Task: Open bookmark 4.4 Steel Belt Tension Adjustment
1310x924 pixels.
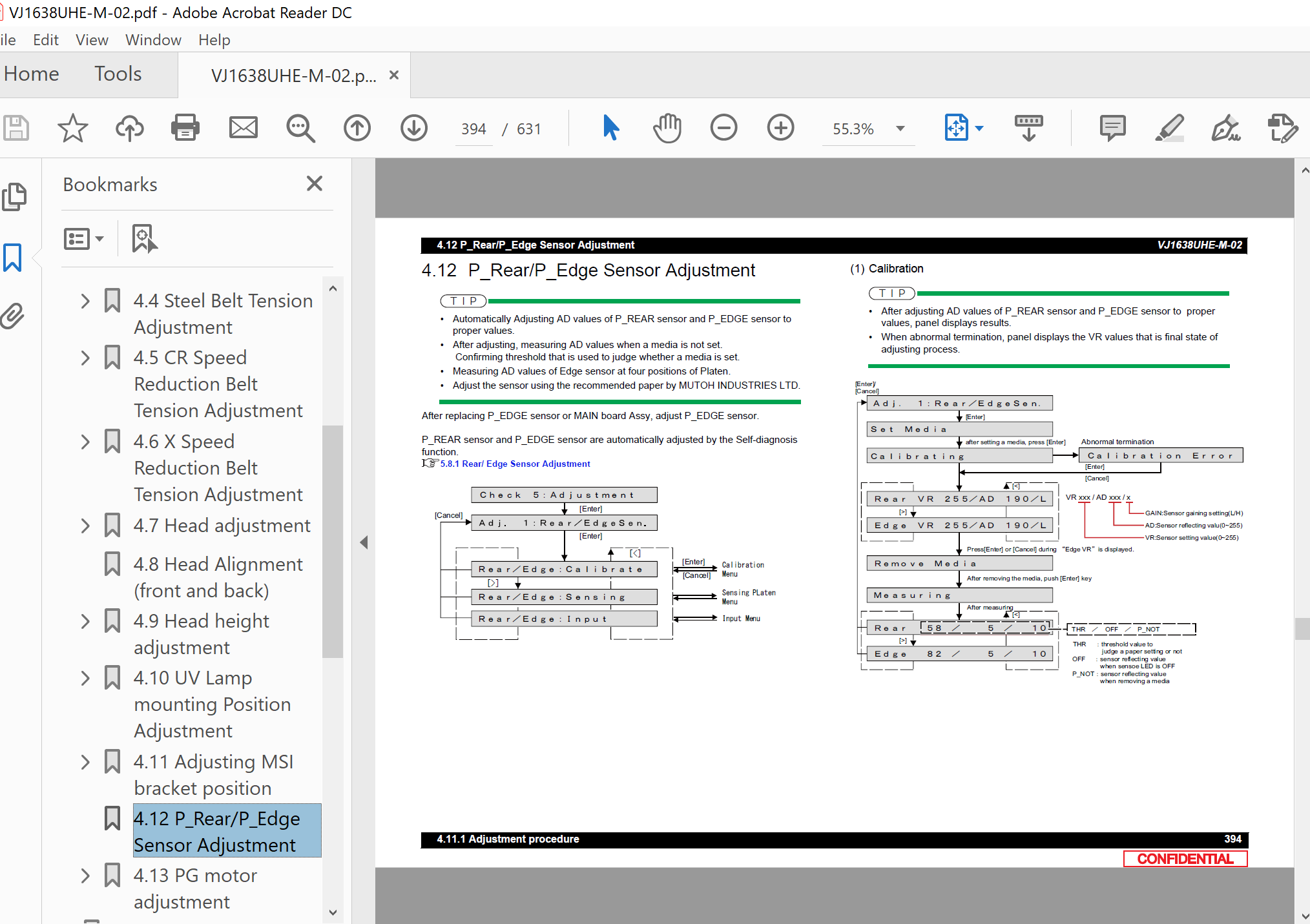Action: tap(223, 314)
